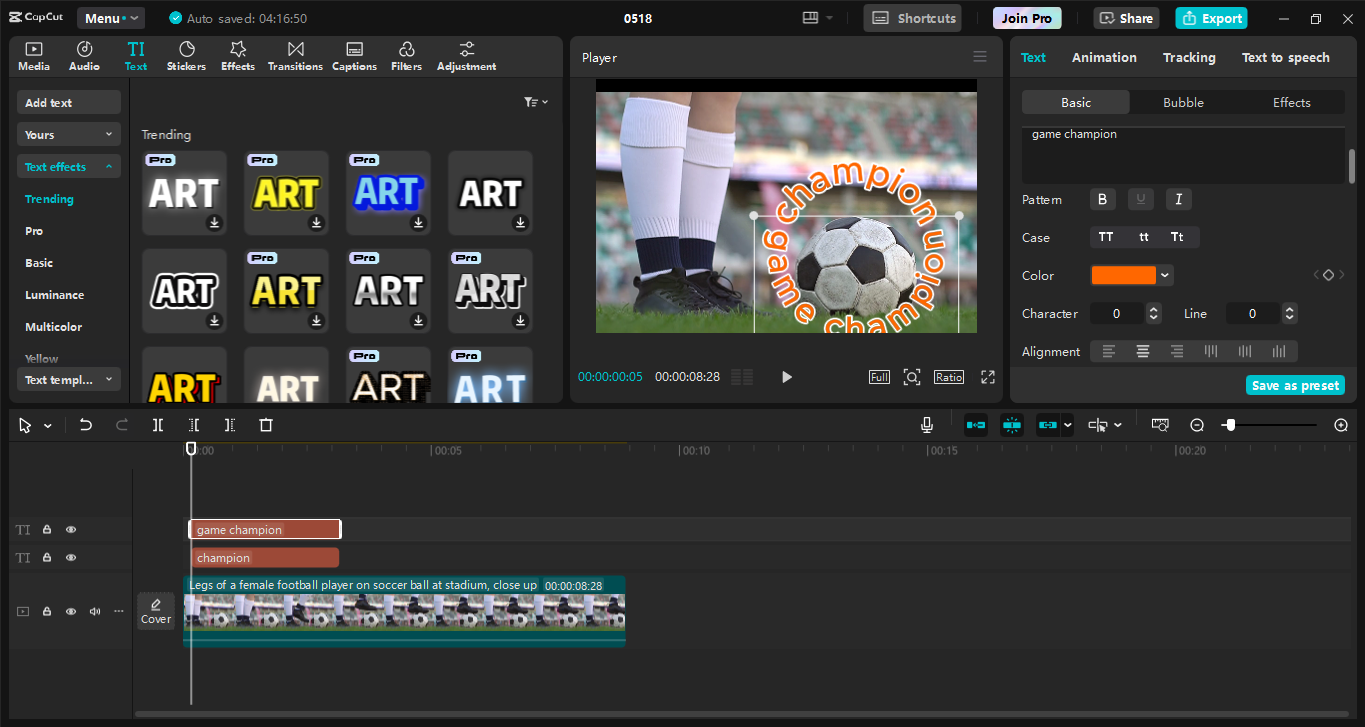Open the Record voiceover microphone icon
The image size is (1365, 727).
[927, 424]
